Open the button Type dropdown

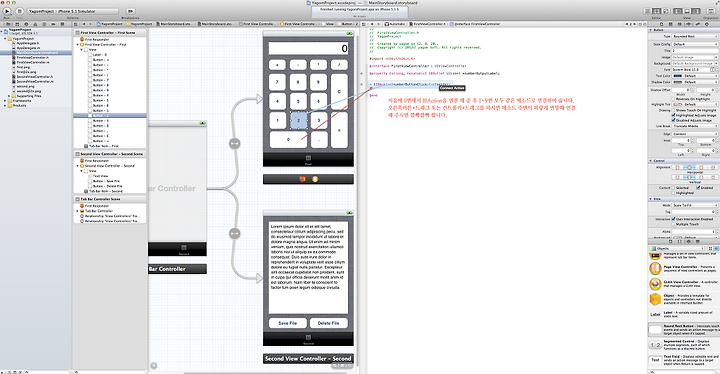[695, 36]
